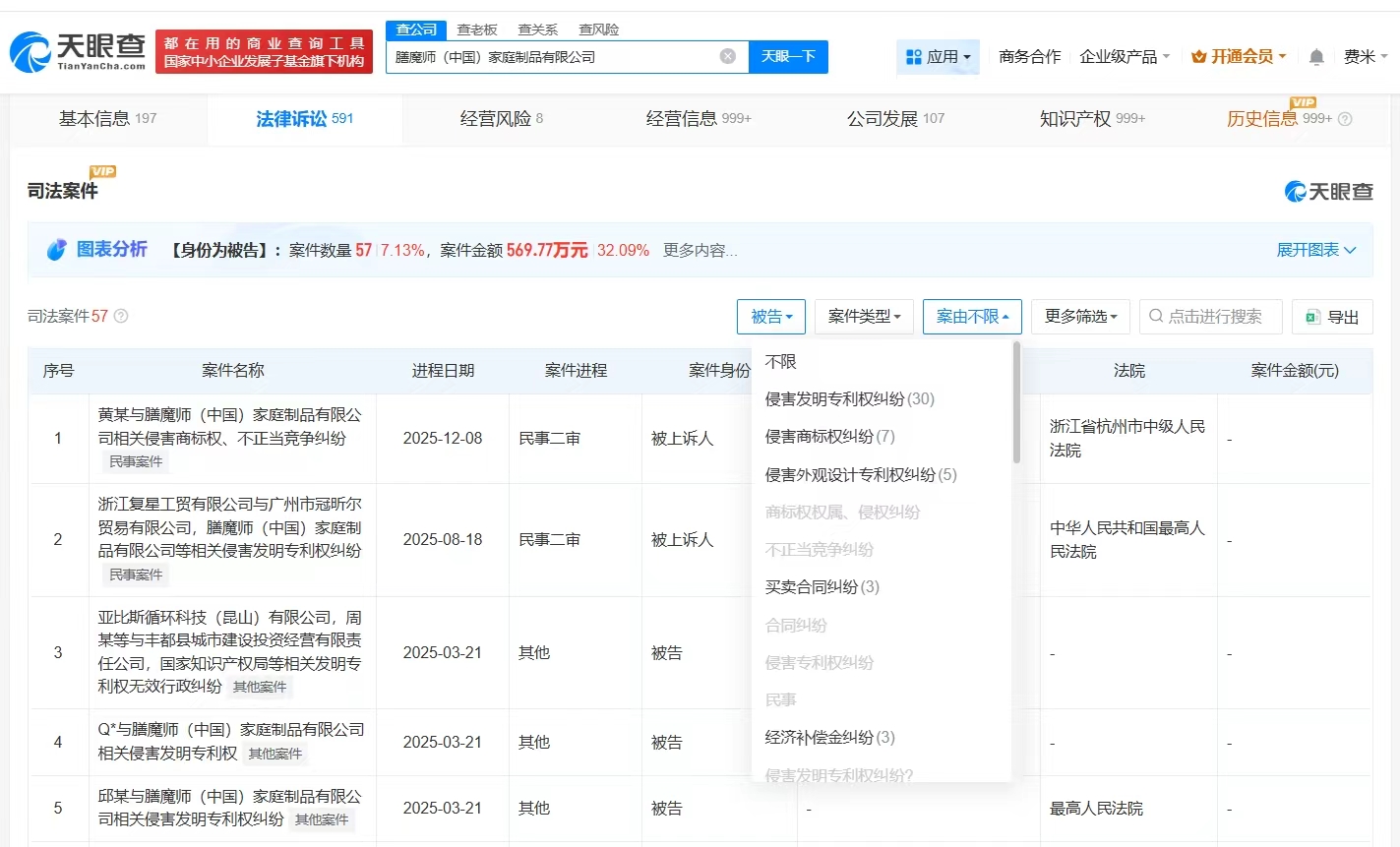Image resolution: width=1400 pixels, height=847 pixels.
Task: Click the 导出 export button
Action: pos(1332,317)
